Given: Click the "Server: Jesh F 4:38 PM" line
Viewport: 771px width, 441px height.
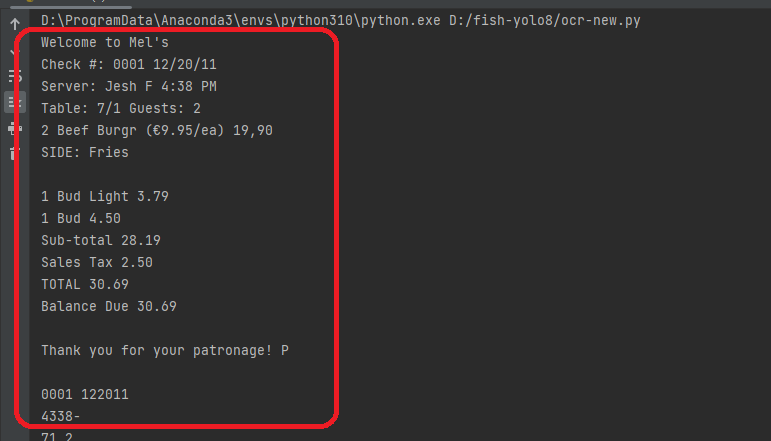Looking at the screenshot, I should [129, 87].
